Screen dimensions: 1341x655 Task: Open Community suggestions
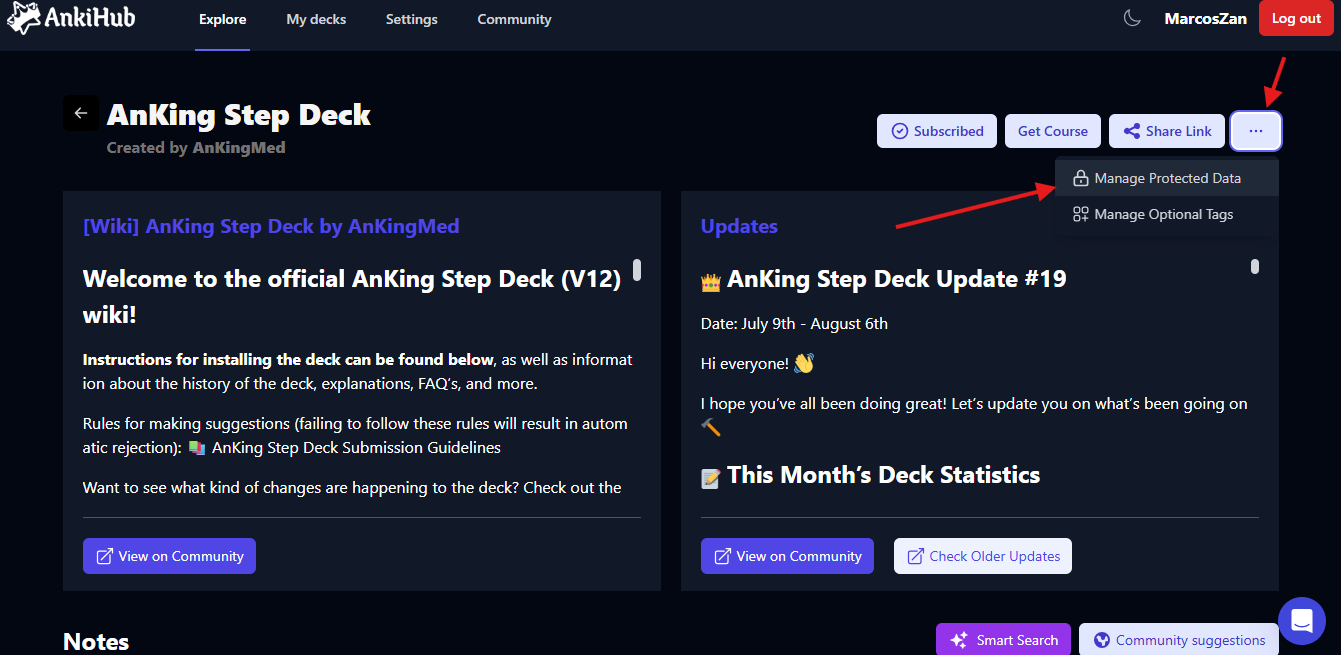(1179, 640)
